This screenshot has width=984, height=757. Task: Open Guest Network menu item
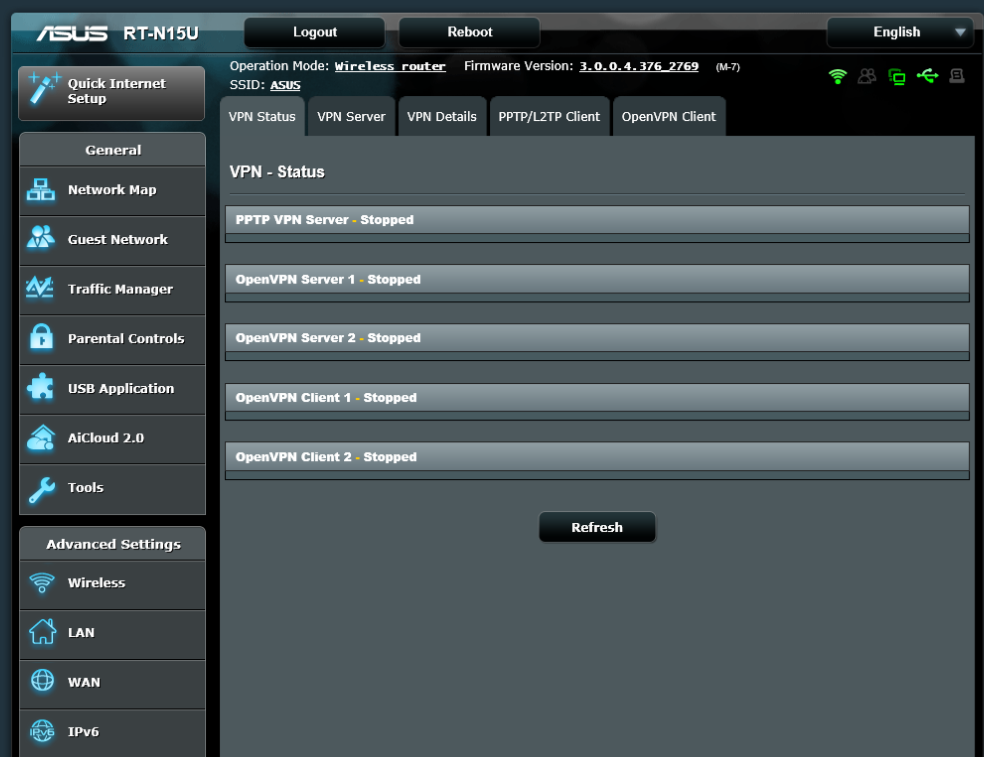click(x=112, y=240)
